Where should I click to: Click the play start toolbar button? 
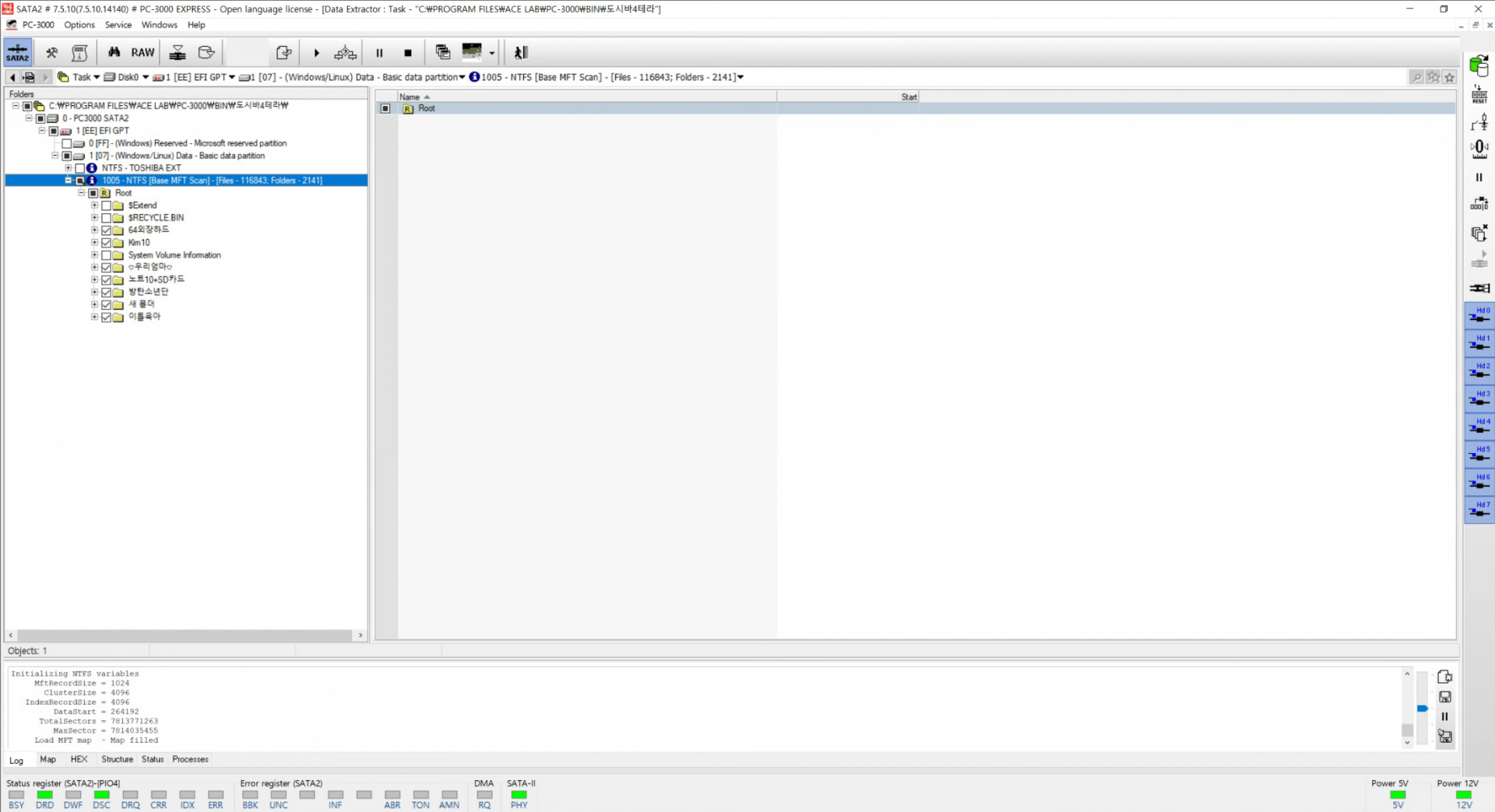point(316,53)
